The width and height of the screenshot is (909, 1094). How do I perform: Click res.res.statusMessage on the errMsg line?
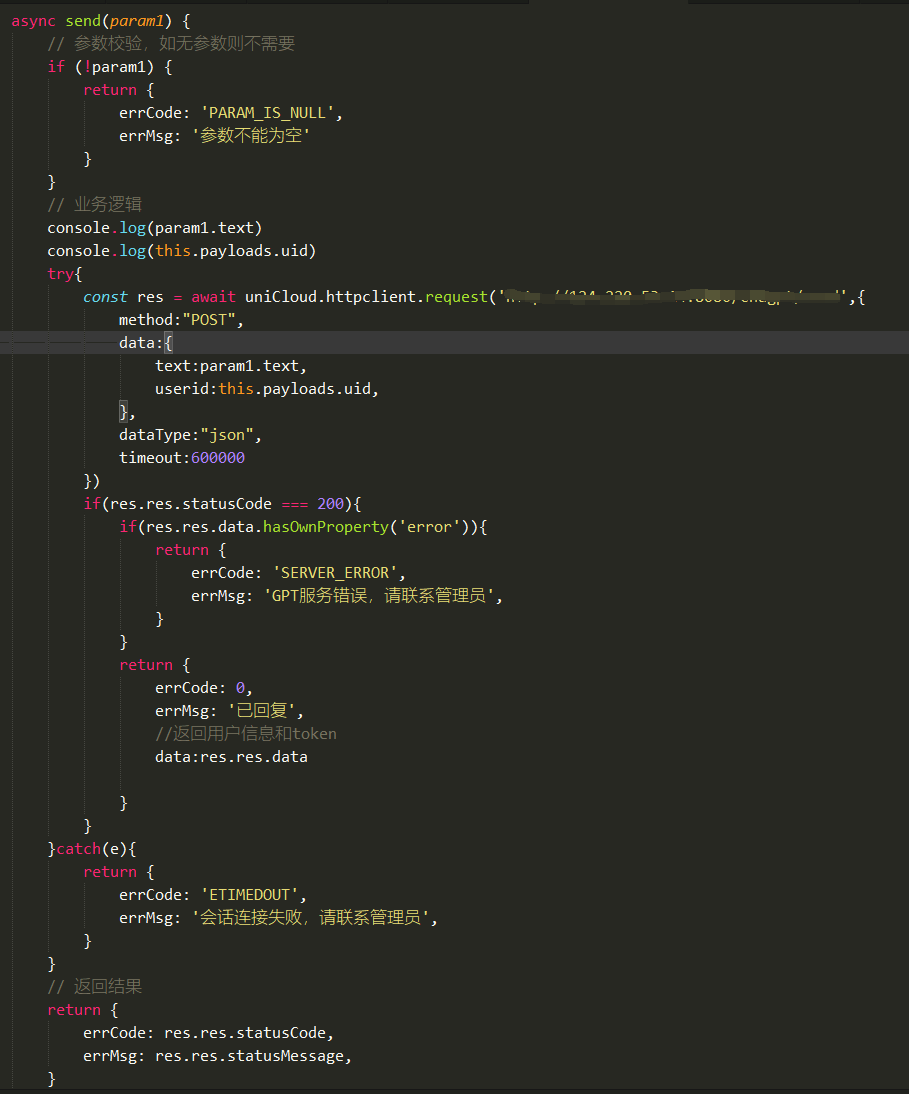252,1056
